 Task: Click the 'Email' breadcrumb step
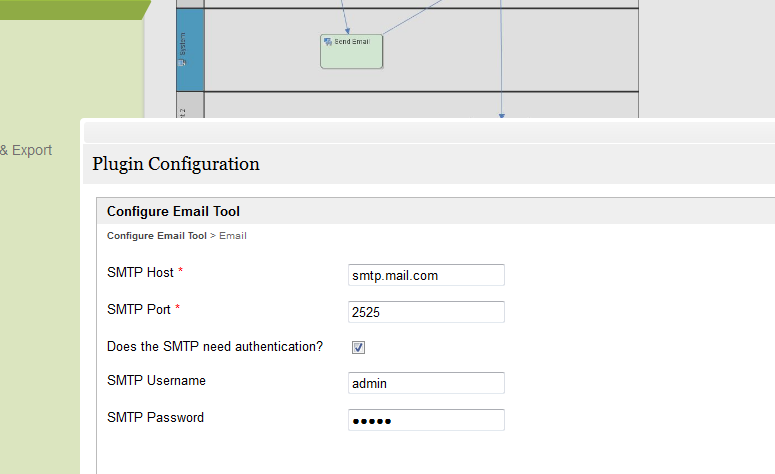(x=233, y=236)
